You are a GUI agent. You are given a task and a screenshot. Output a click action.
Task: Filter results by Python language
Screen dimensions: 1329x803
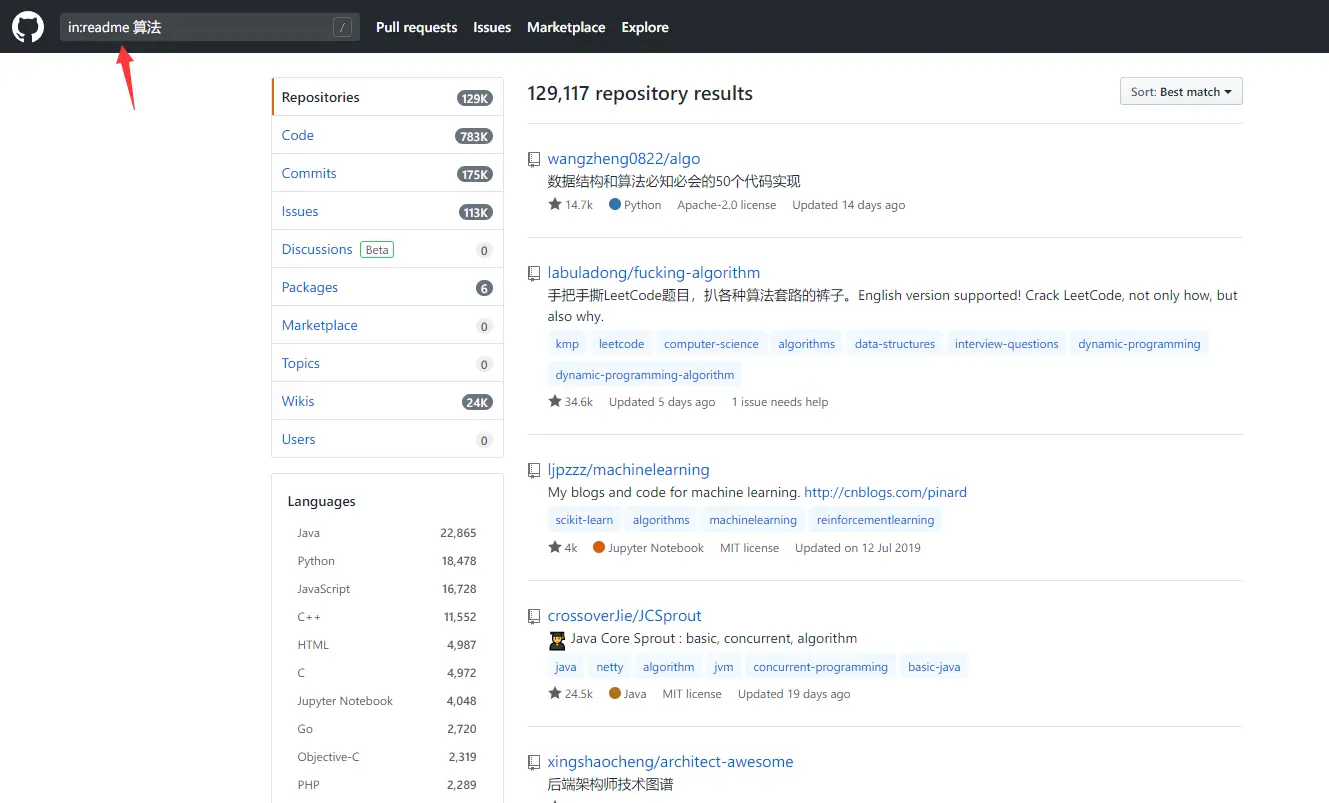(x=387, y=561)
